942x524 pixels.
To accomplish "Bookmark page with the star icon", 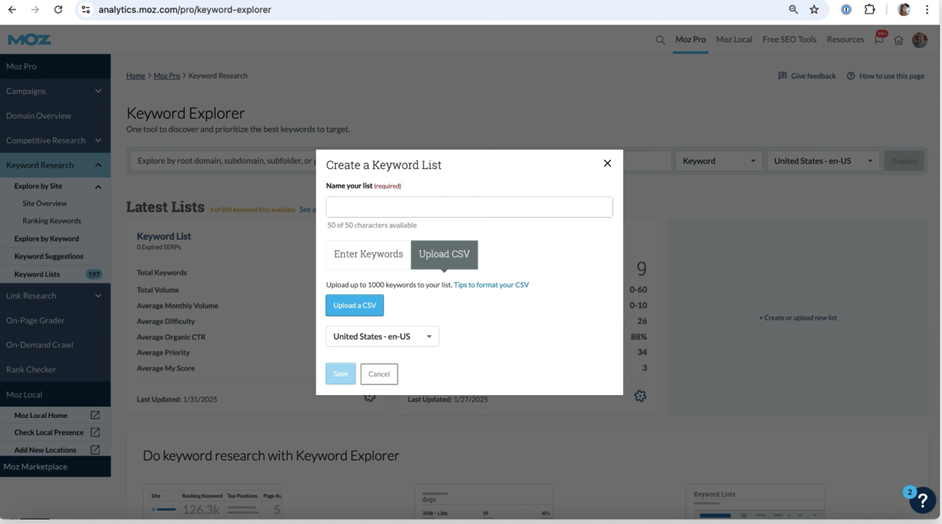I will (814, 10).
